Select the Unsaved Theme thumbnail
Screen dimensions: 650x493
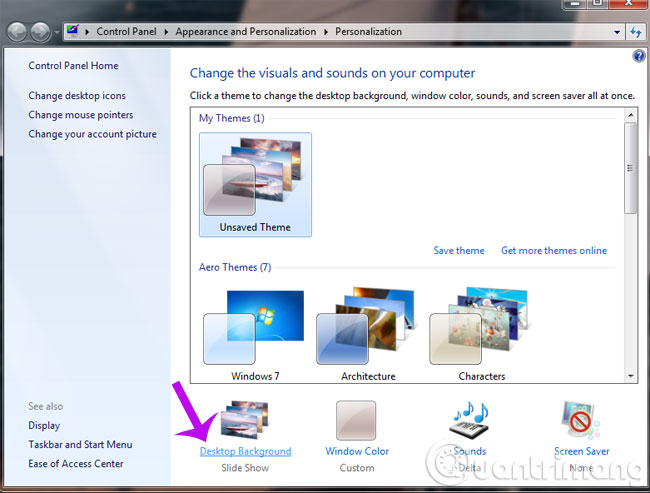255,185
